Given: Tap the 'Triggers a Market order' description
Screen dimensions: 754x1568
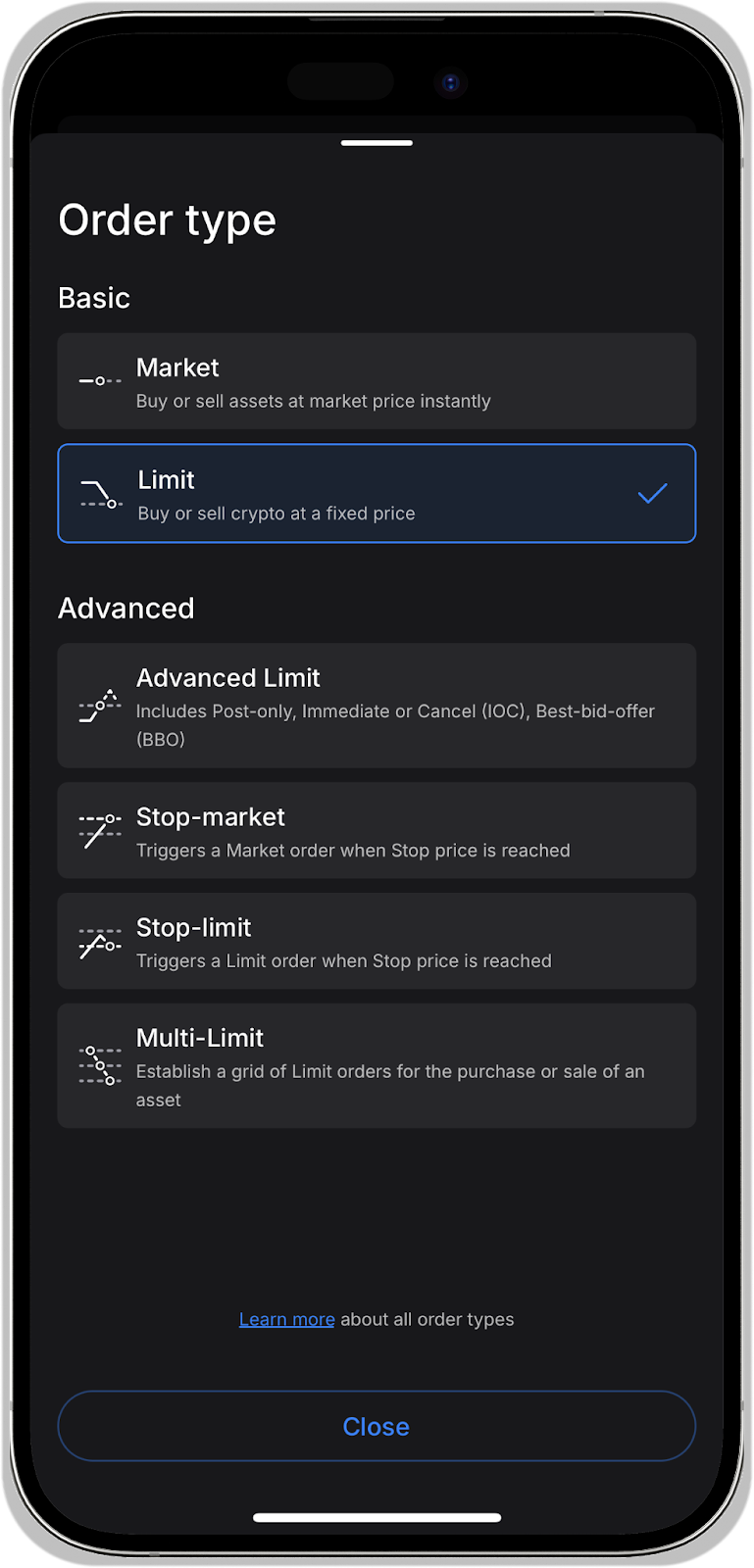Looking at the screenshot, I should 353,851.
